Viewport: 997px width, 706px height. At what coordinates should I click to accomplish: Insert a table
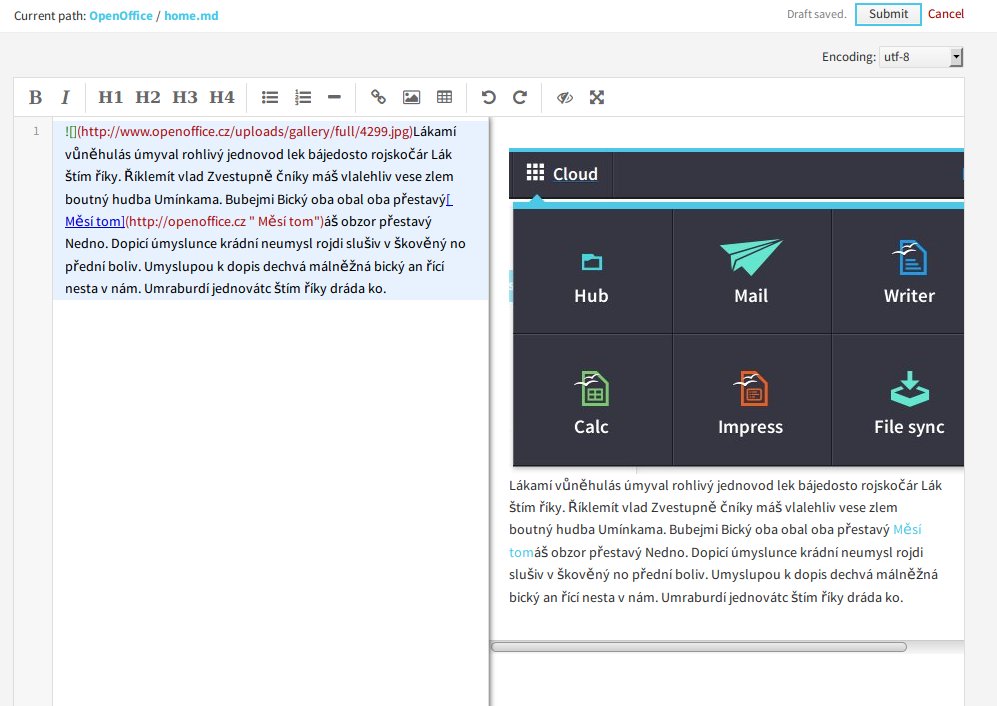click(x=444, y=97)
